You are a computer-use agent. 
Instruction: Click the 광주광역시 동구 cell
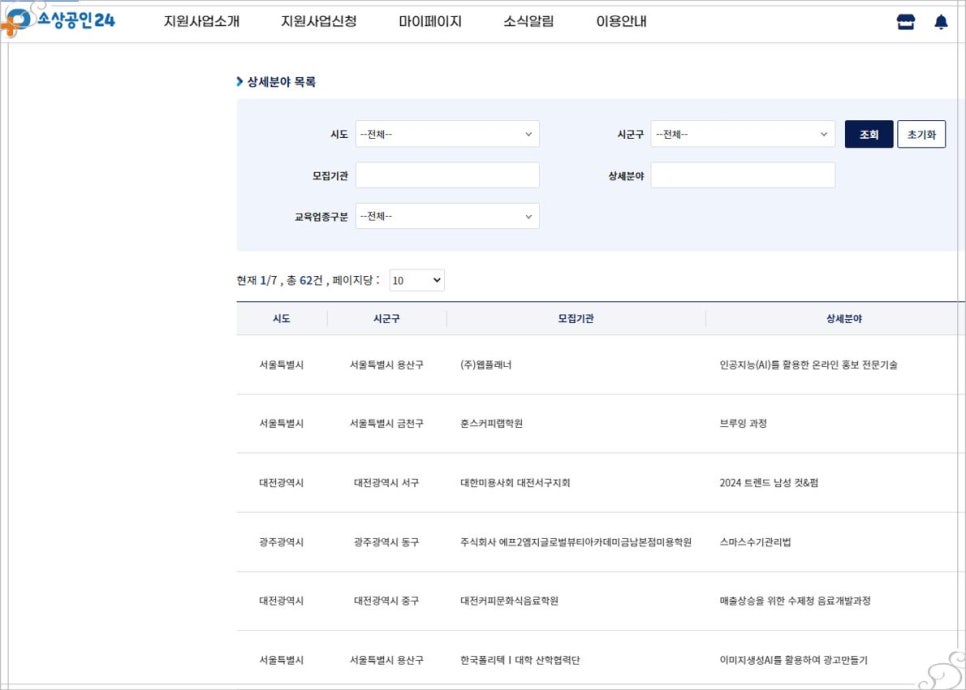[386, 542]
